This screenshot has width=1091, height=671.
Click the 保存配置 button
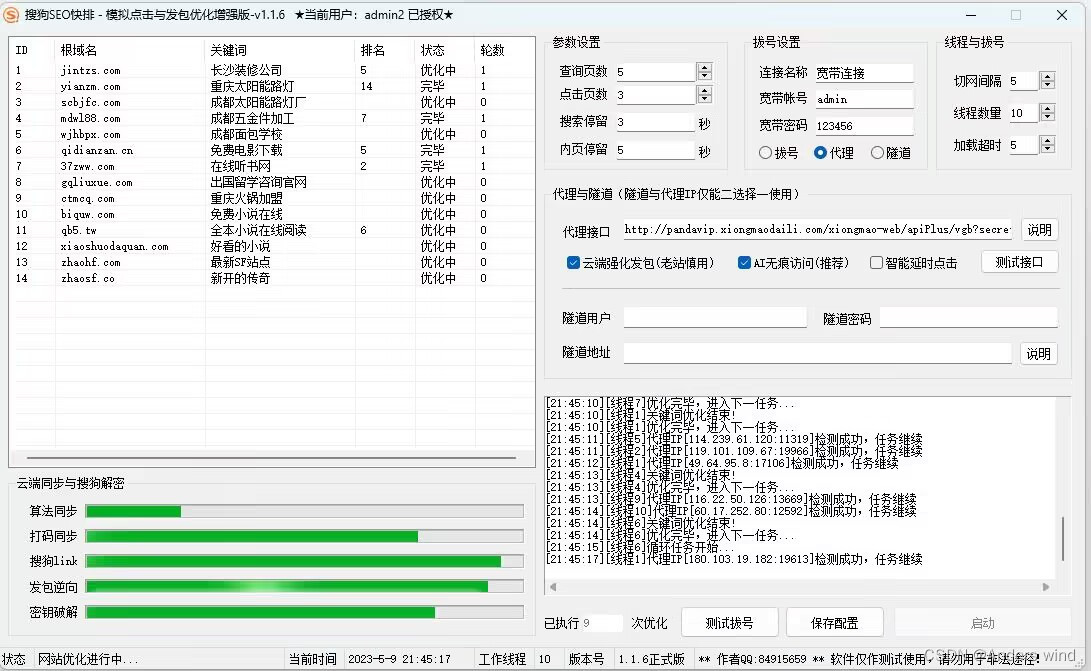[834, 623]
